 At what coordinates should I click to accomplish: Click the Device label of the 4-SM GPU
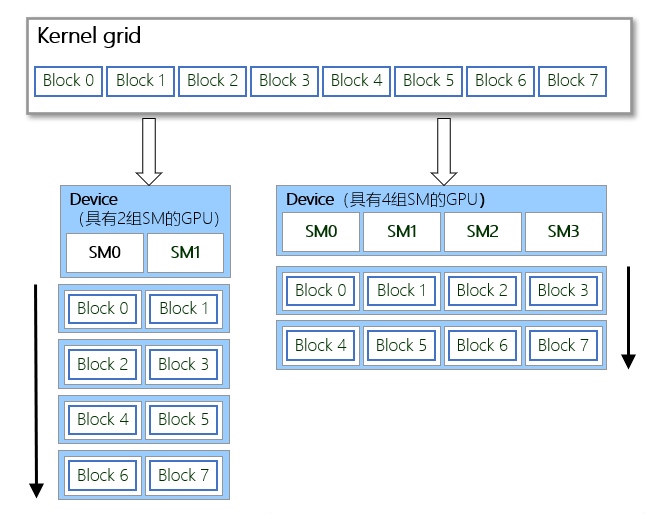tap(310, 200)
